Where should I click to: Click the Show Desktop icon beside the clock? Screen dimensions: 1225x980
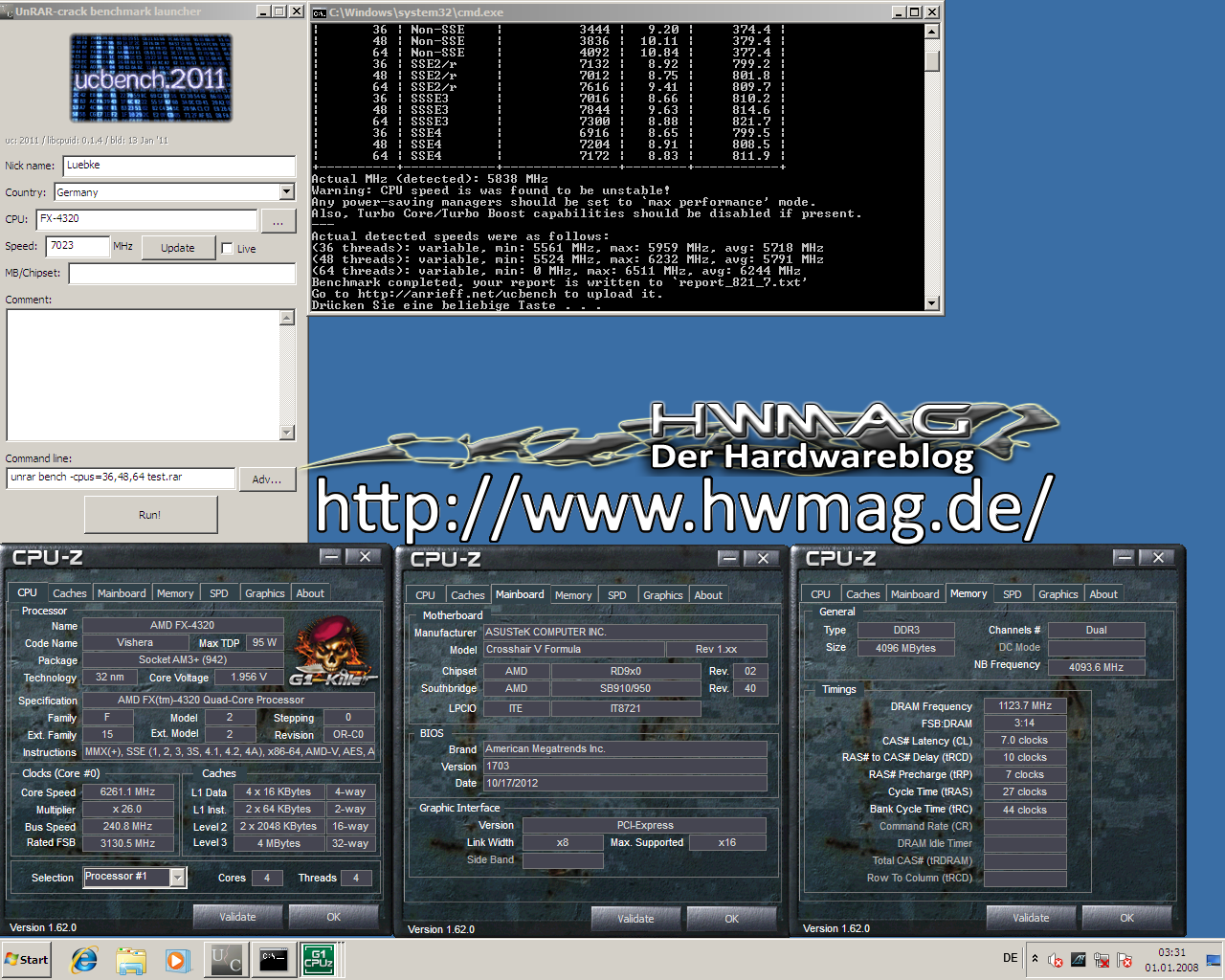point(1214,960)
